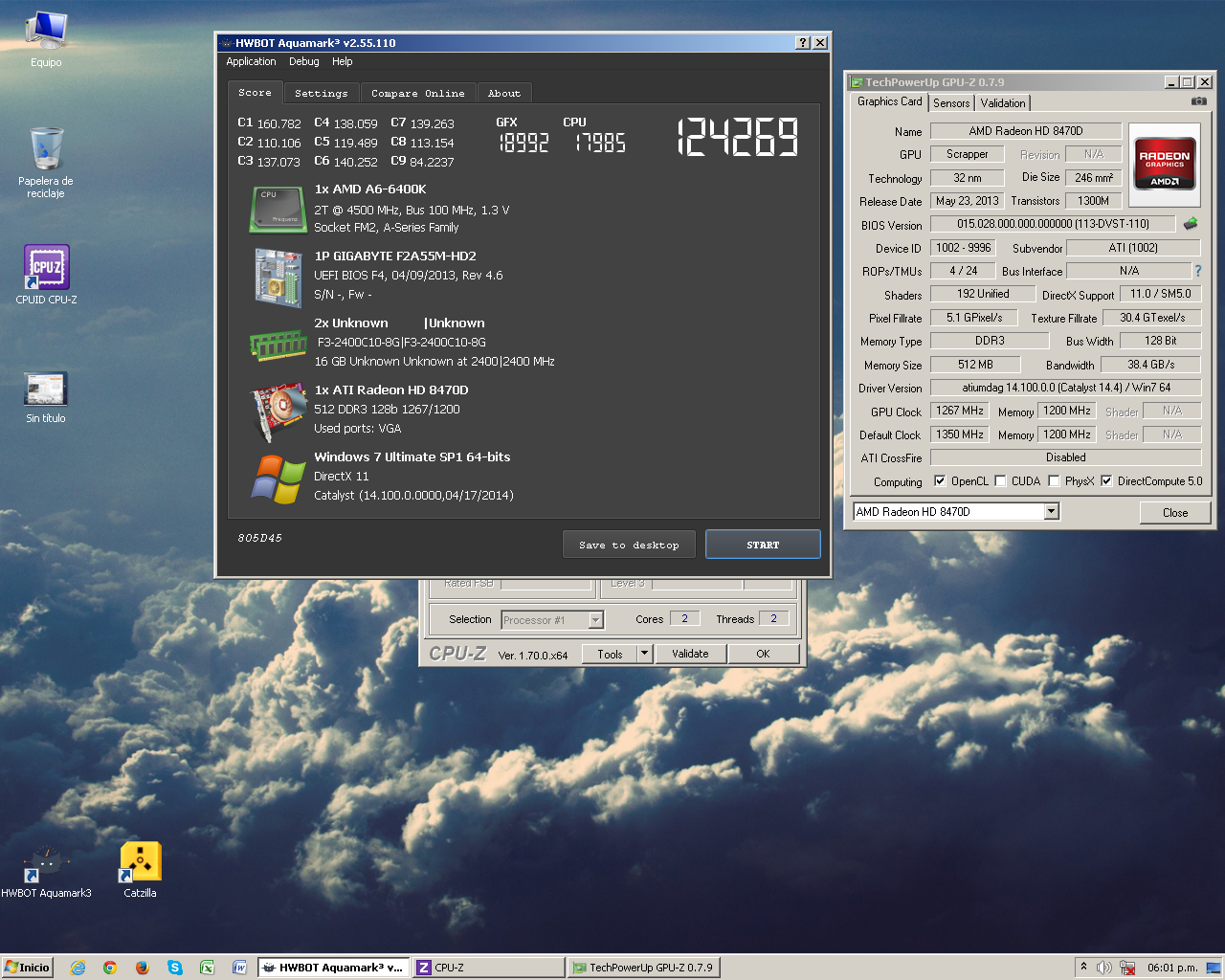This screenshot has height=980, width=1225.
Task: Open Excel from the taskbar
Action: click(x=207, y=968)
